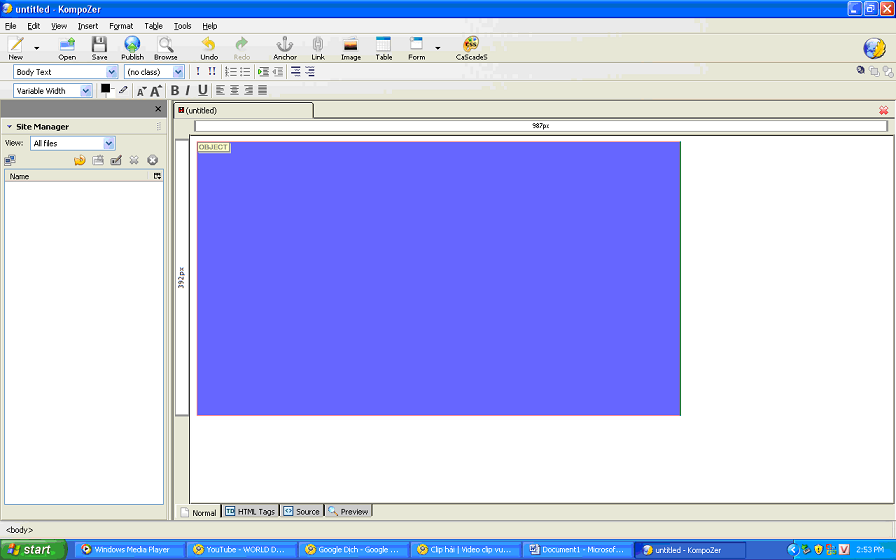Click the edit sites icon in Site Manager
The height and width of the screenshot is (560, 896).
[x=10, y=160]
